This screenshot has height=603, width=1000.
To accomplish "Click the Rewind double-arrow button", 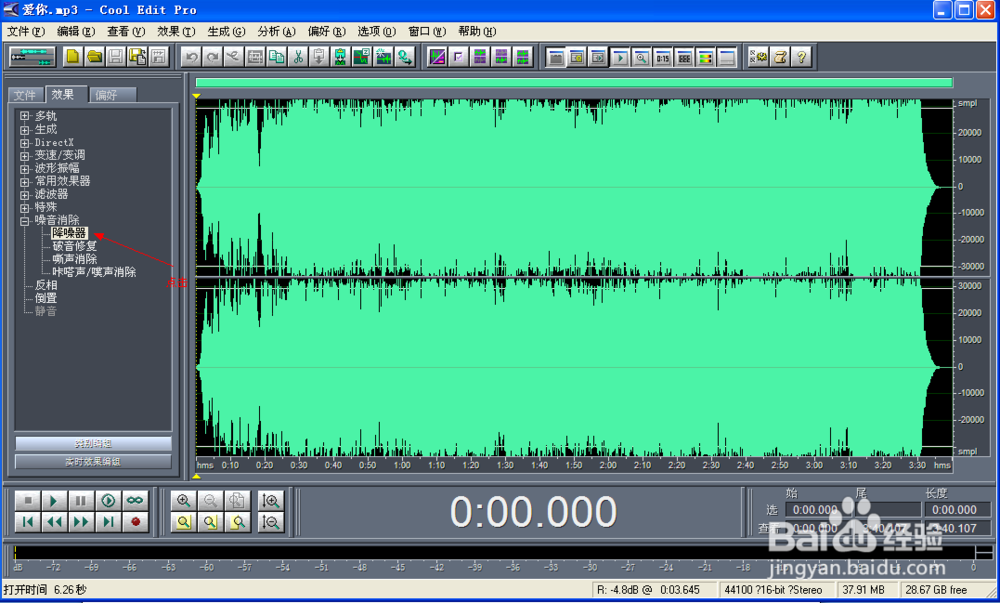I will [x=54, y=522].
